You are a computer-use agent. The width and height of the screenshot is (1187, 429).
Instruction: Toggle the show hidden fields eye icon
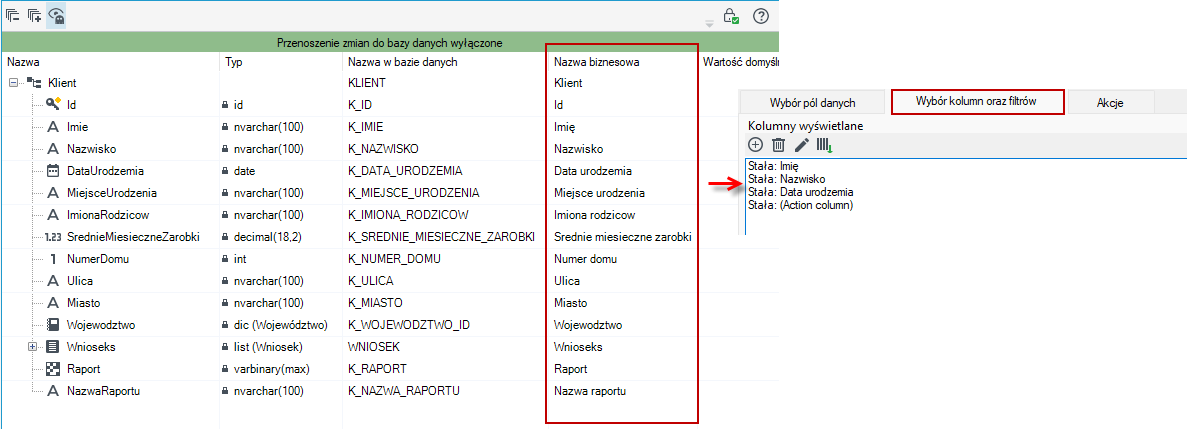coord(56,15)
